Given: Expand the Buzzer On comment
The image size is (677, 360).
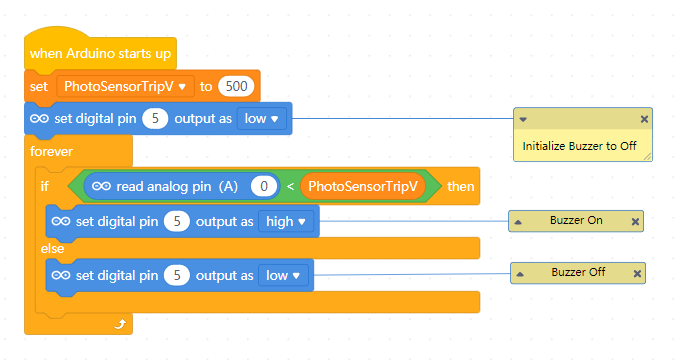Looking at the screenshot, I should click(x=518, y=222).
